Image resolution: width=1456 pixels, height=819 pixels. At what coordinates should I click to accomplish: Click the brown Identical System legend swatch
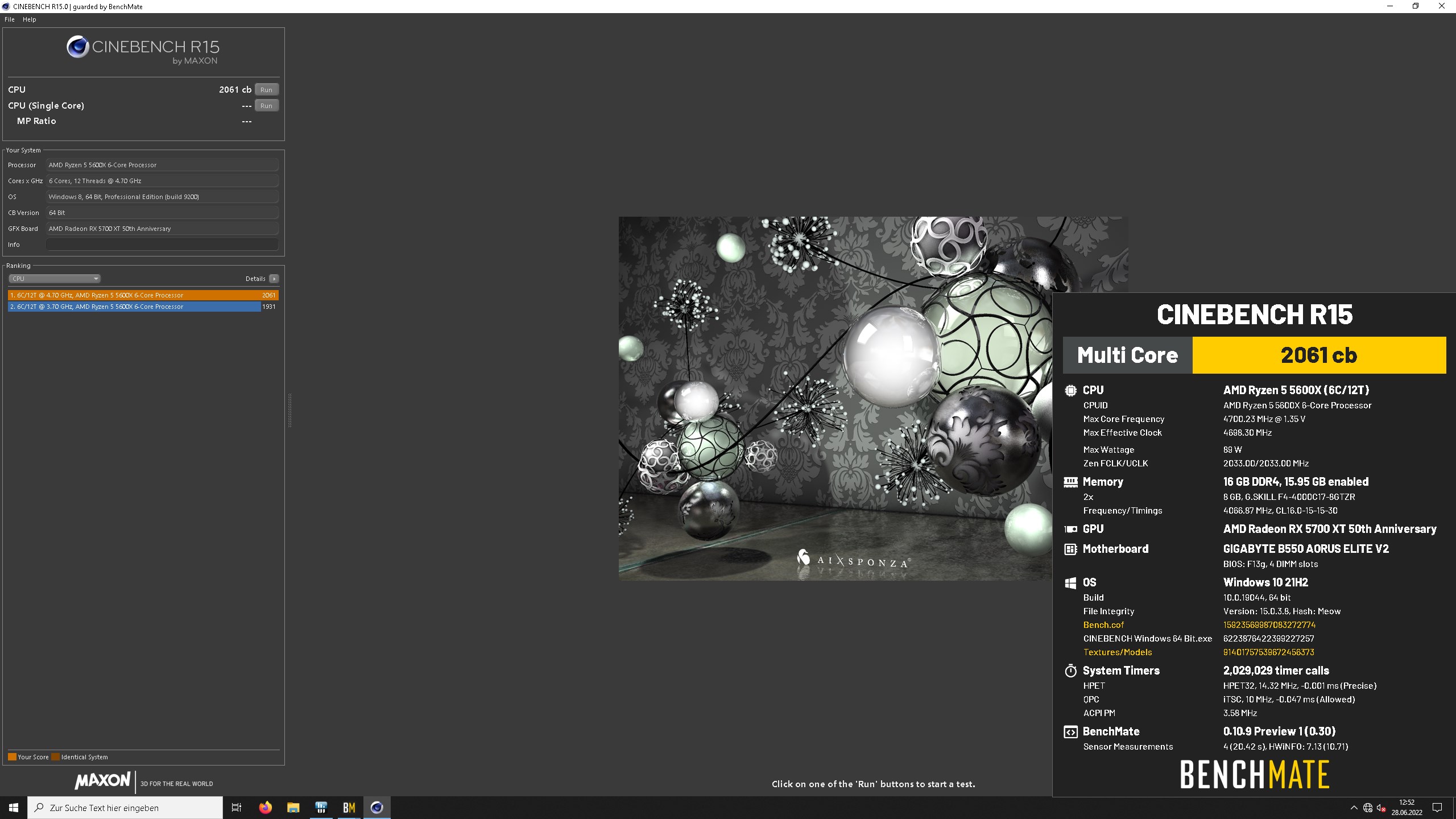pos(55,757)
